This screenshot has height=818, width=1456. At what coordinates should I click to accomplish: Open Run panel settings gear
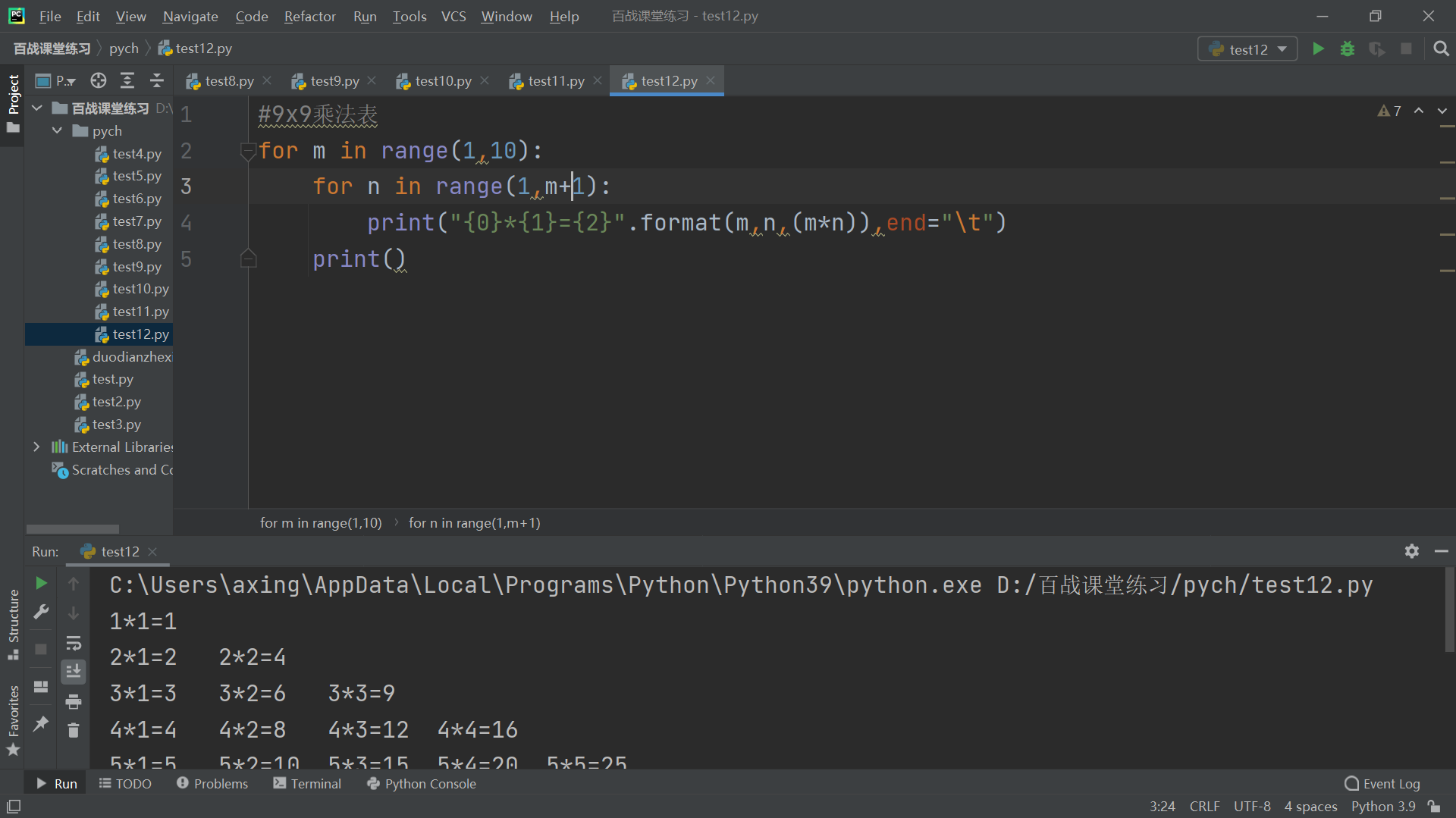click(1411, 552)
